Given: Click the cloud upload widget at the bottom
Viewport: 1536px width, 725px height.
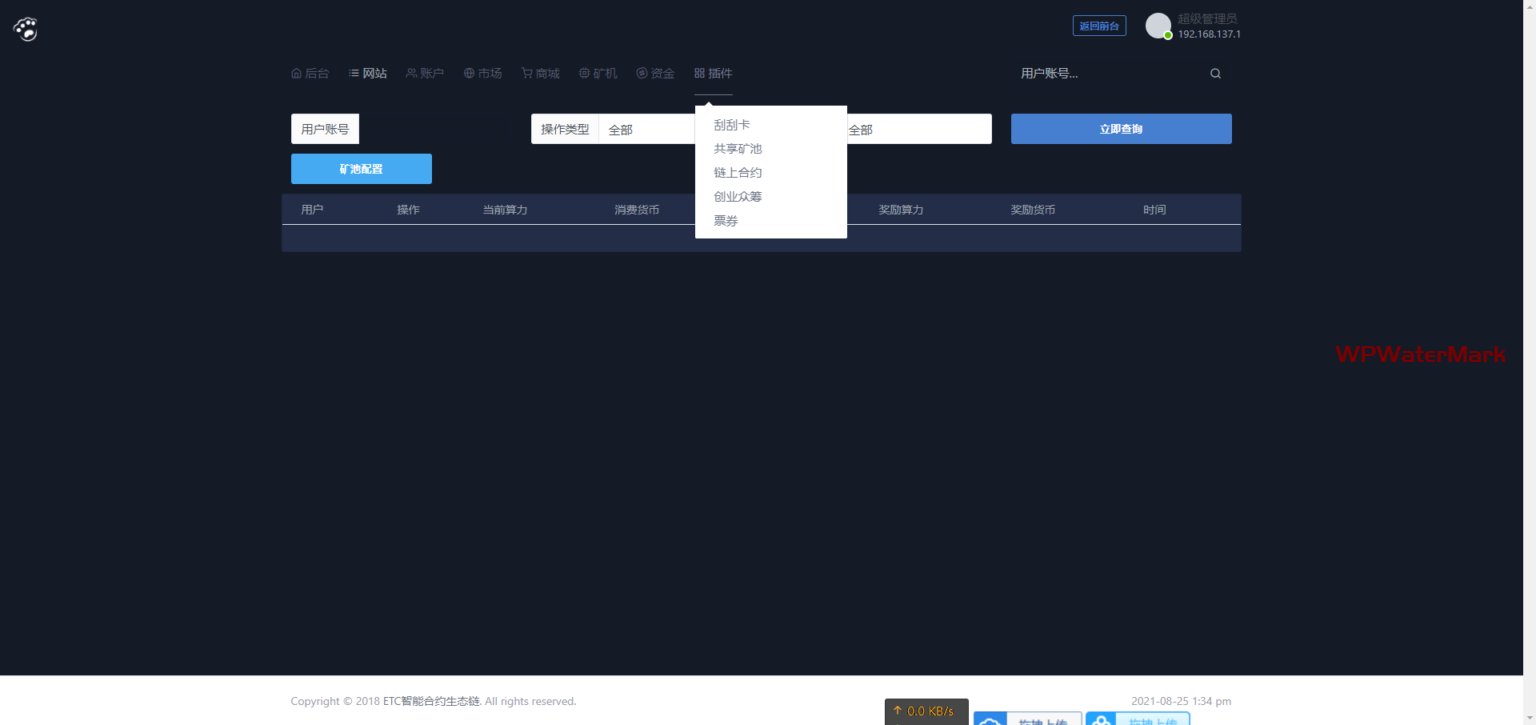Looking at the screenshot, I should [1027, 718].
